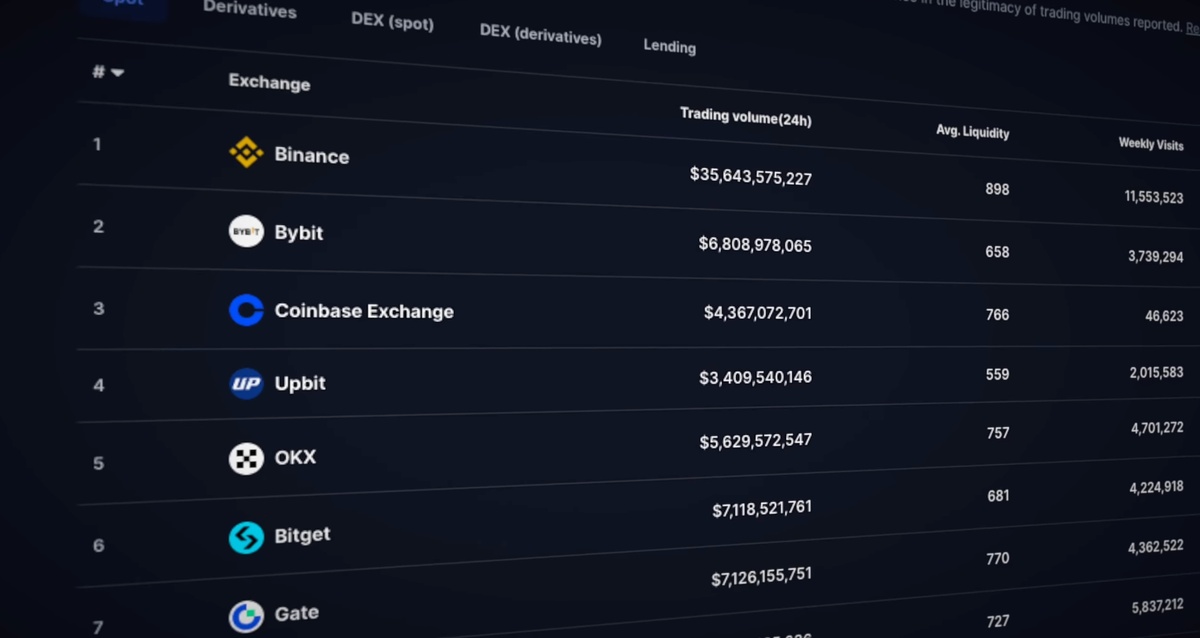
Task: Click Coinbase weekly visits 46,623
Action: coord(1164,316)
